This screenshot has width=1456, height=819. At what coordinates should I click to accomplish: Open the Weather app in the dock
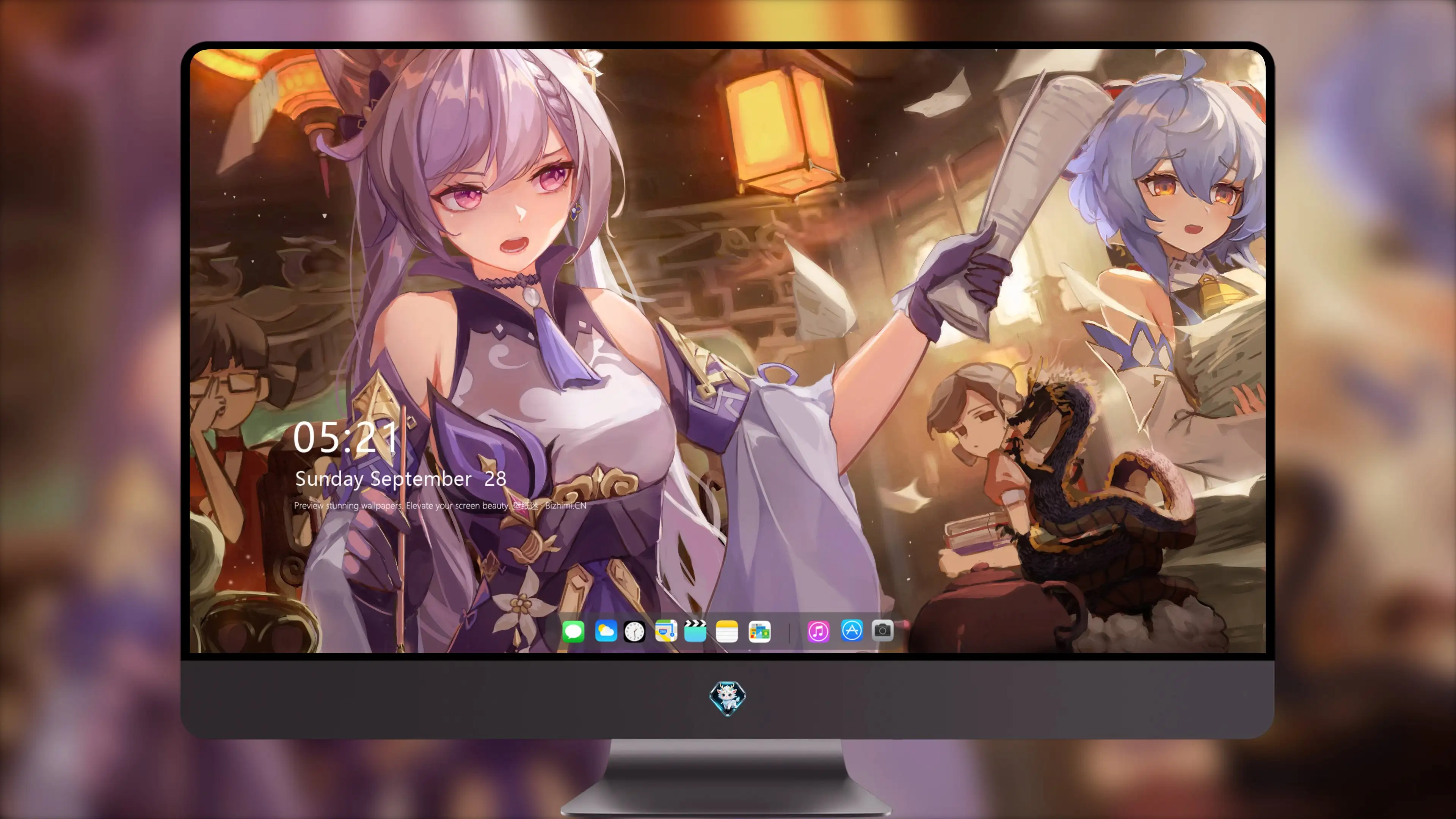tap(606, 631)
